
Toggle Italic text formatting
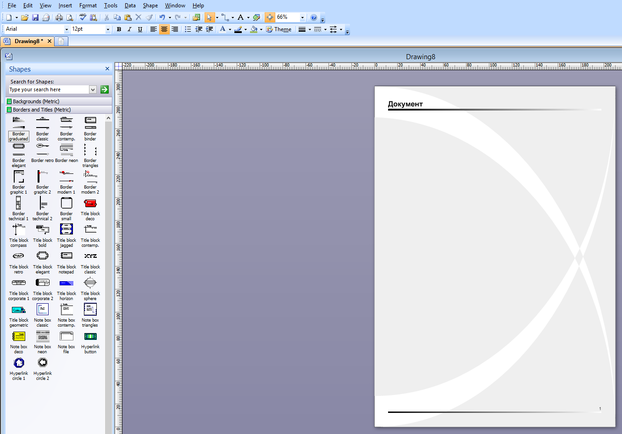pyautogui.click(x=129, y=29)
